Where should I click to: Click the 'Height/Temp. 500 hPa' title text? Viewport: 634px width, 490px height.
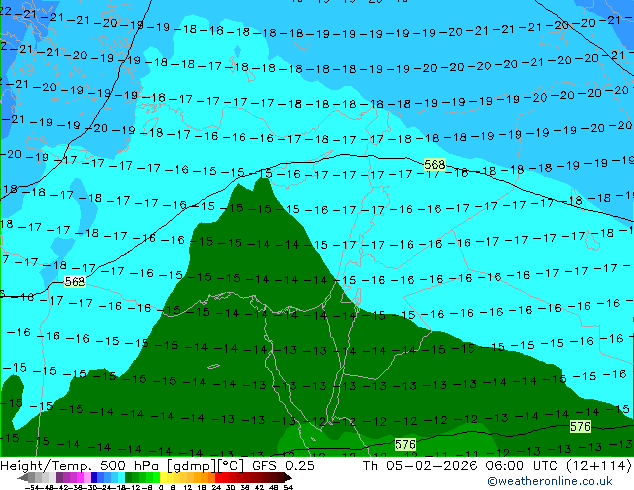(81, 465)
